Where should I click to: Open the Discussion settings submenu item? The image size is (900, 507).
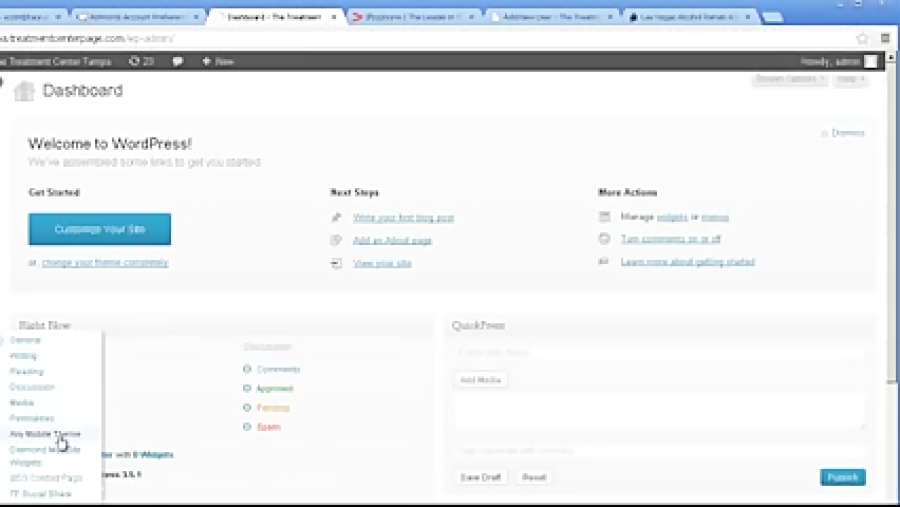point(32,387)
